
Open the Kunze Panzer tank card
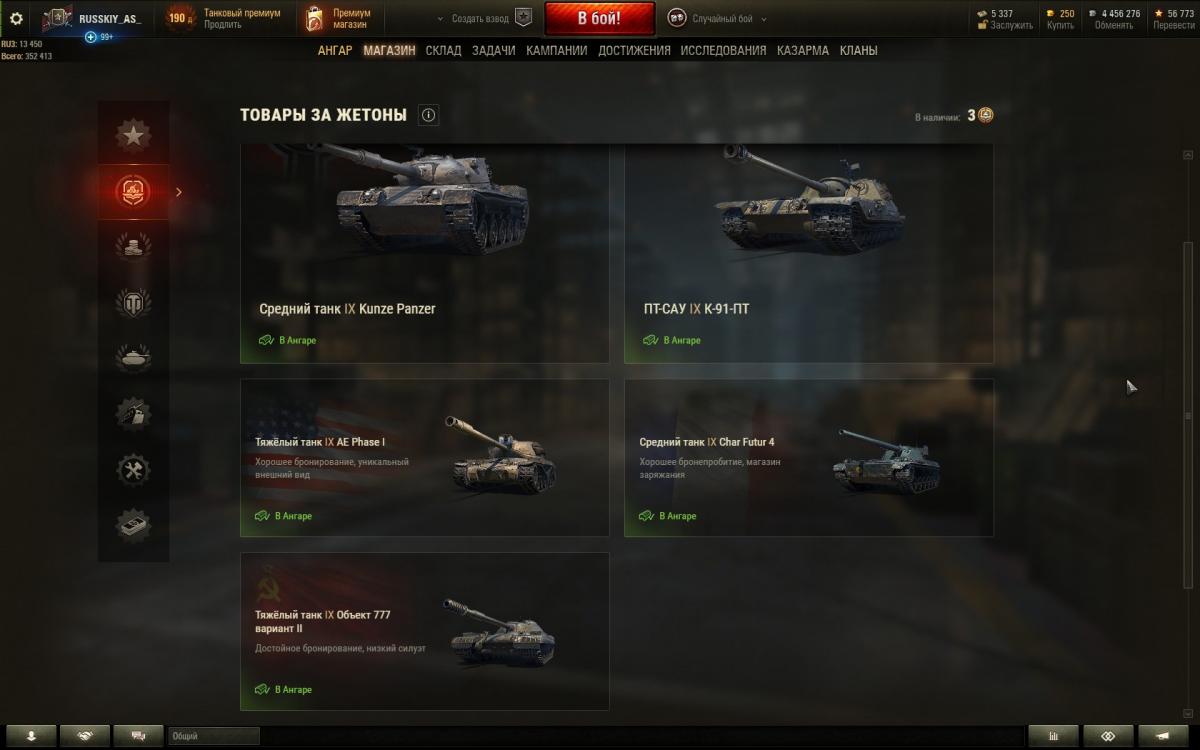click(x=424, y=253)
